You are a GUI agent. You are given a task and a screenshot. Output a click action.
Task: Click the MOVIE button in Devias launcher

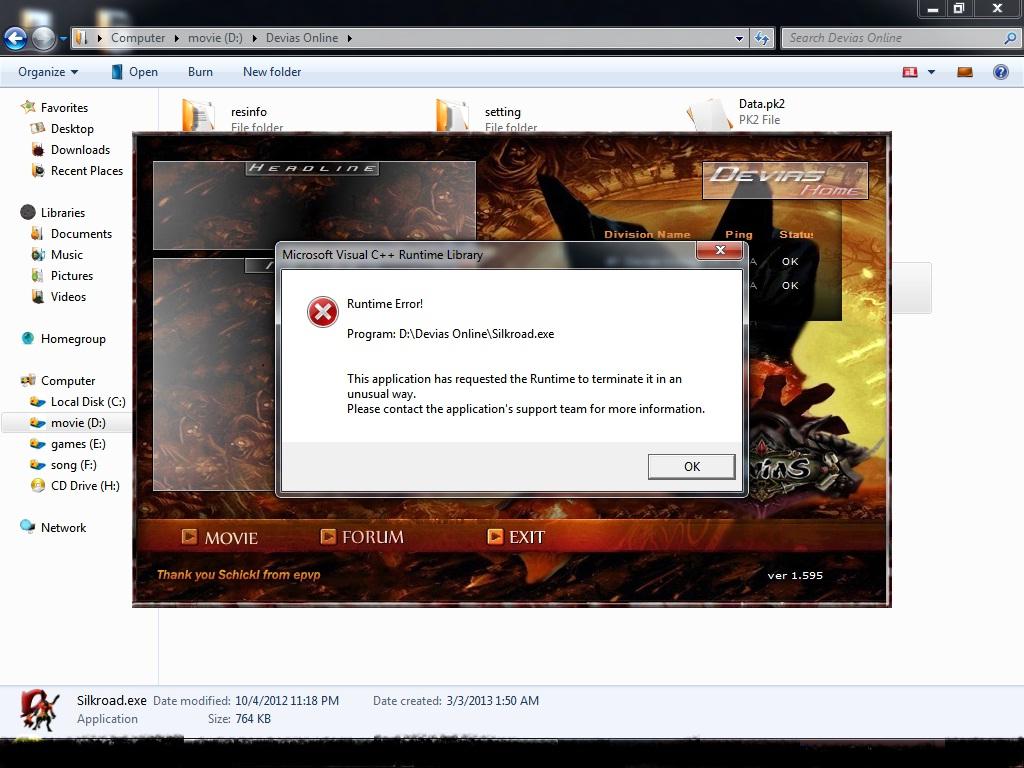tap(220, 537)
